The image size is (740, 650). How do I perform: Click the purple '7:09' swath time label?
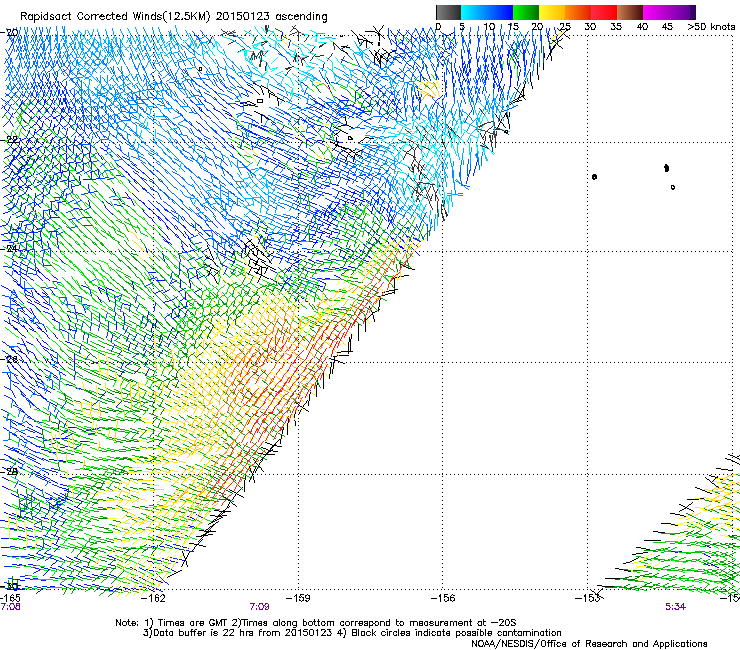click(260, 607)
